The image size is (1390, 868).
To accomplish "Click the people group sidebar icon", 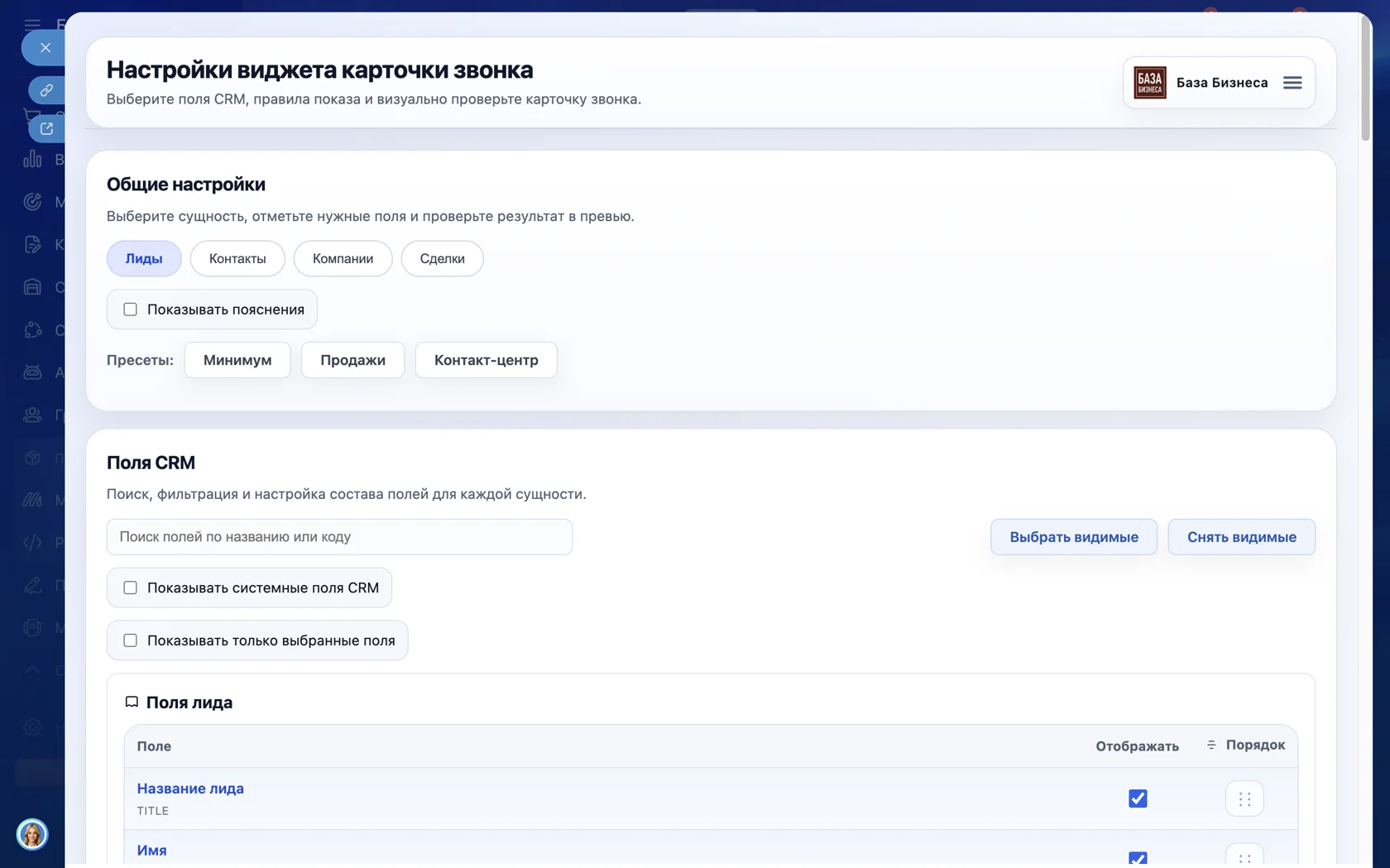I will [x=32, y=415].
